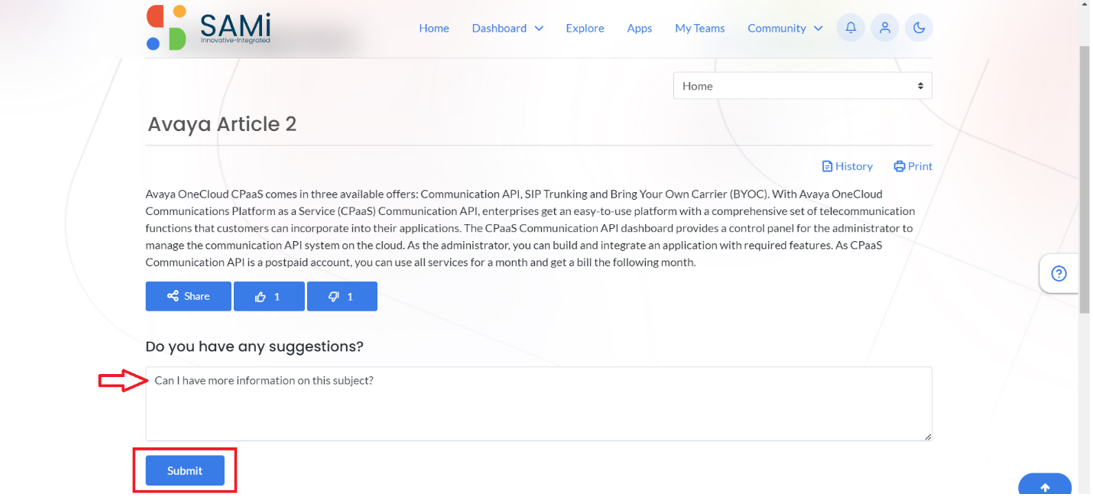The width and height of the screenshot is (1093, 498).
Task: Open the user profile icon
Action: point(885,28)
